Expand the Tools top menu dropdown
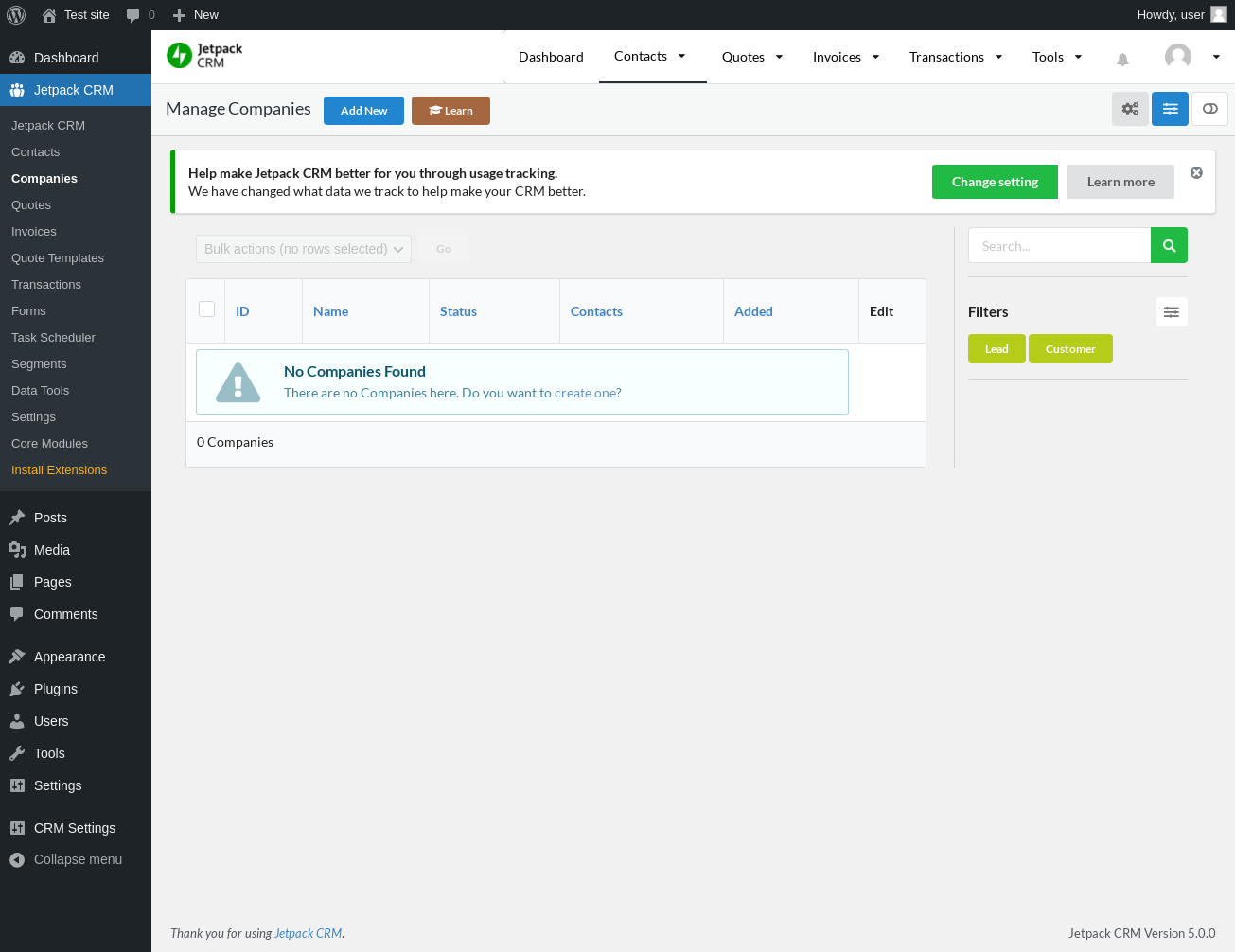 [x=1078, y=57]
